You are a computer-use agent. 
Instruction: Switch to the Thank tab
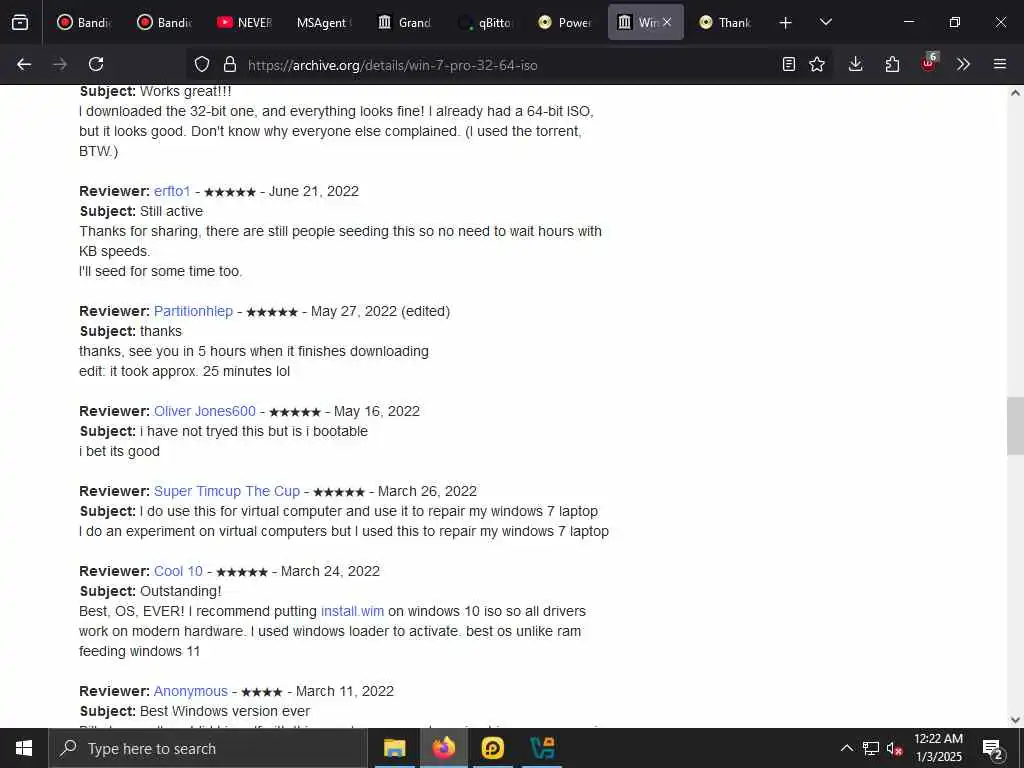[x=725, y=22]
